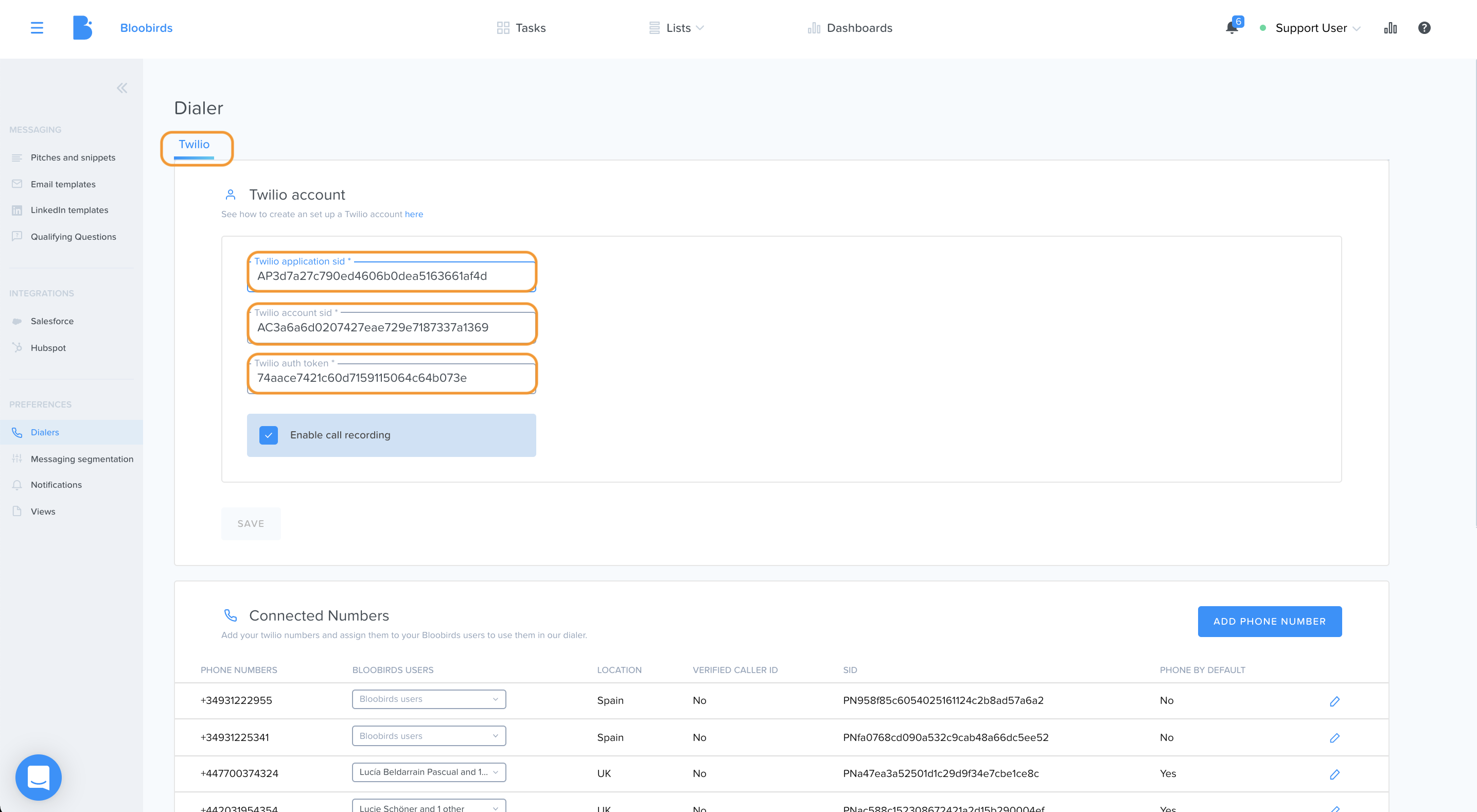Edit phone number +447700374324
The width and height of the screenshot is (1477, 812).
point(1334,774)
